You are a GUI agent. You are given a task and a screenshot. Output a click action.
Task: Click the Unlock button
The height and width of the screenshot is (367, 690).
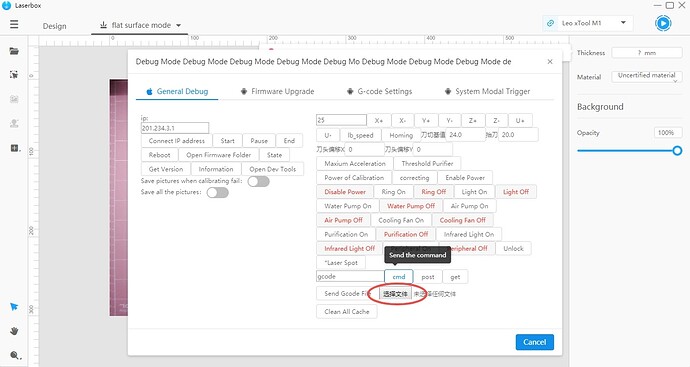[513, 248]
